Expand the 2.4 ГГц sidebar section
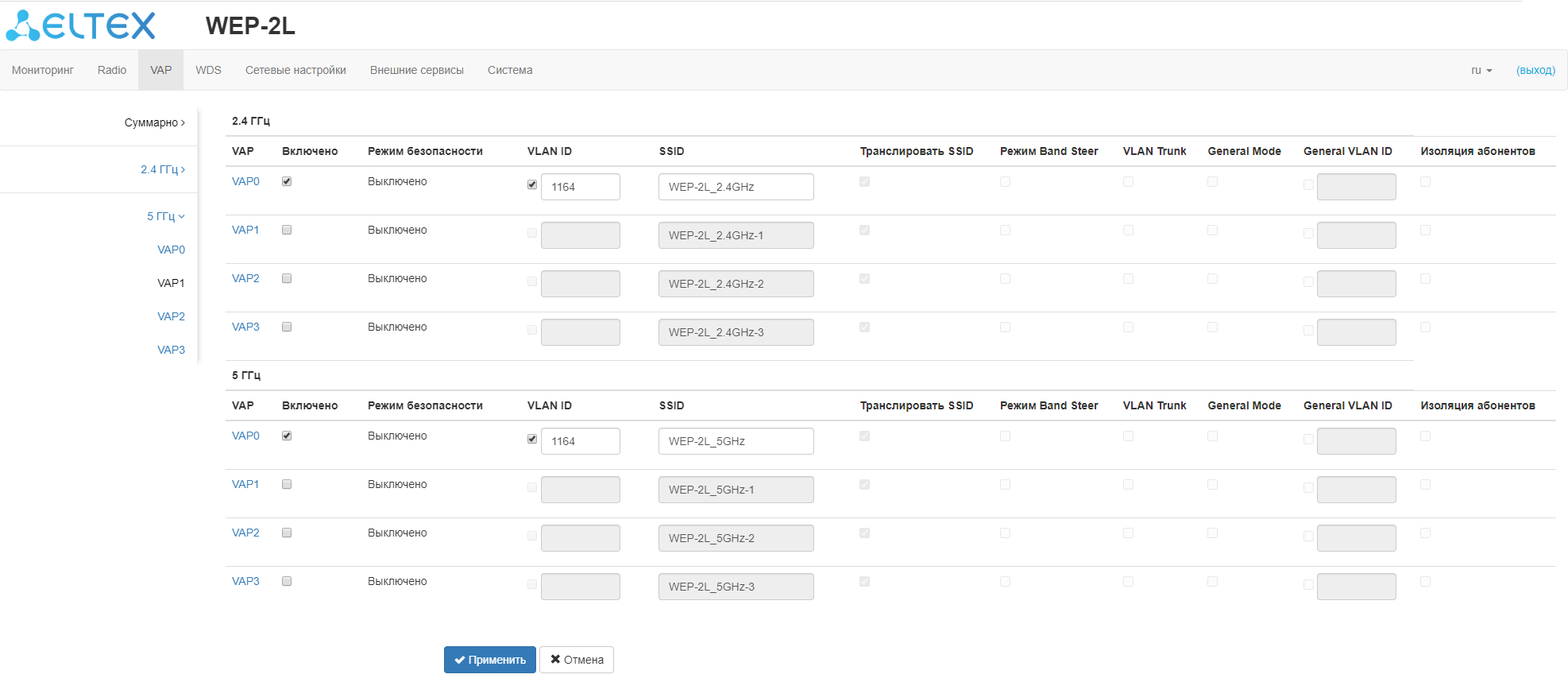The height and width of the screenshot is (682, 1568). click(x=162, y=169)
